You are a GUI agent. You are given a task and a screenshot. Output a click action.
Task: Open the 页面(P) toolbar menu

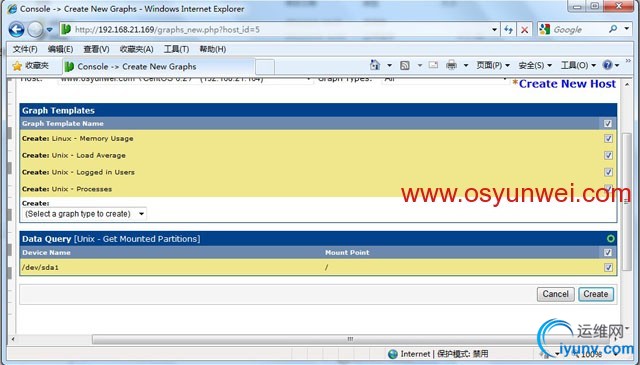[x=493, y=65]
